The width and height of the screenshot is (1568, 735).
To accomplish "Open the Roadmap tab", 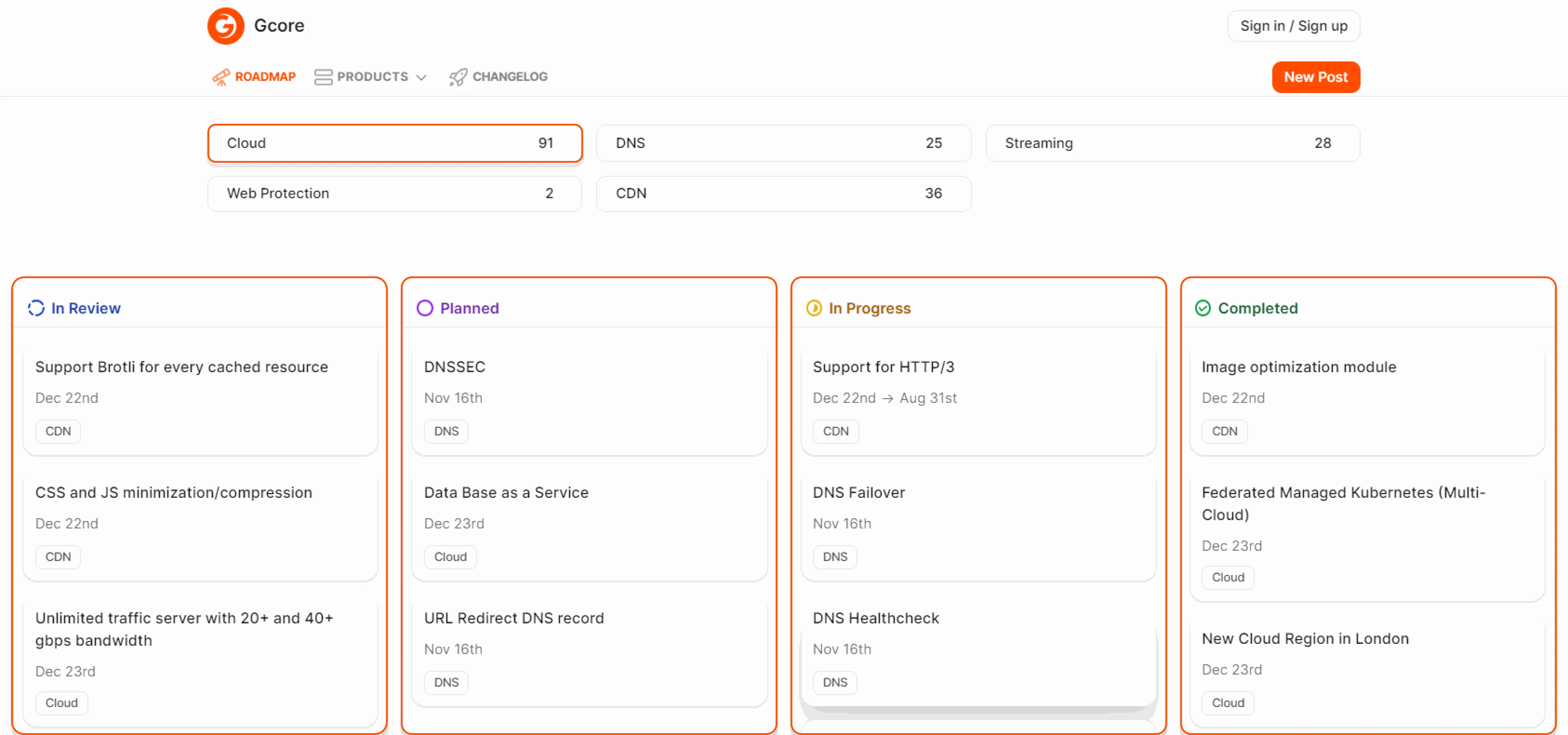I will 254,77.
